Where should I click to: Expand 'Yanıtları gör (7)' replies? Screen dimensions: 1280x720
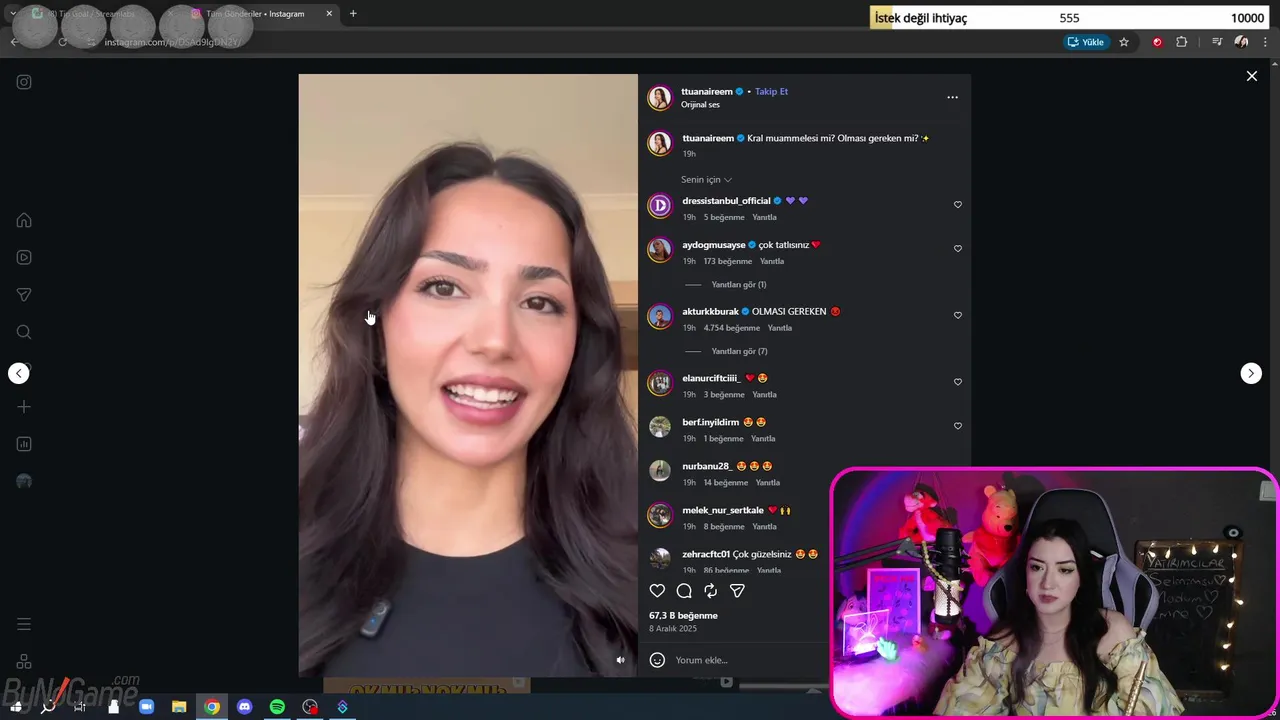click(739, 352)
